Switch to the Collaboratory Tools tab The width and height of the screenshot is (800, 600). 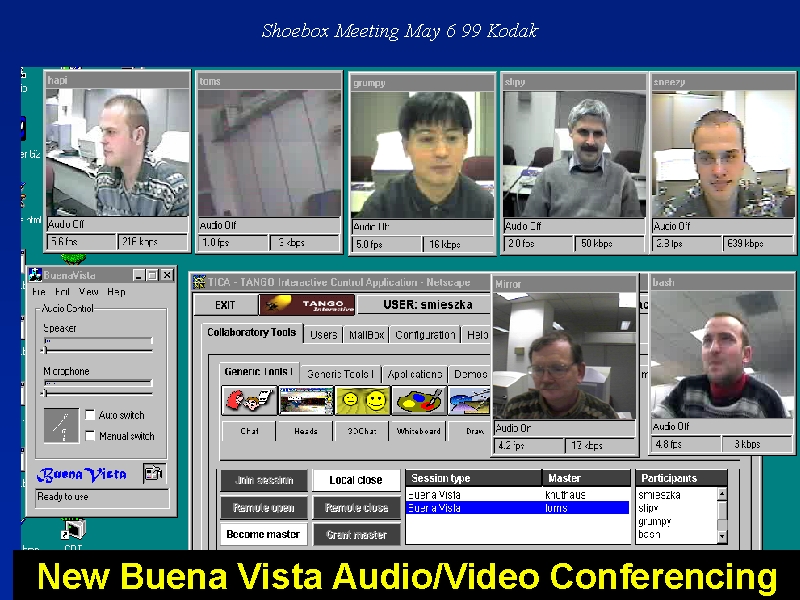click(252, 333)
